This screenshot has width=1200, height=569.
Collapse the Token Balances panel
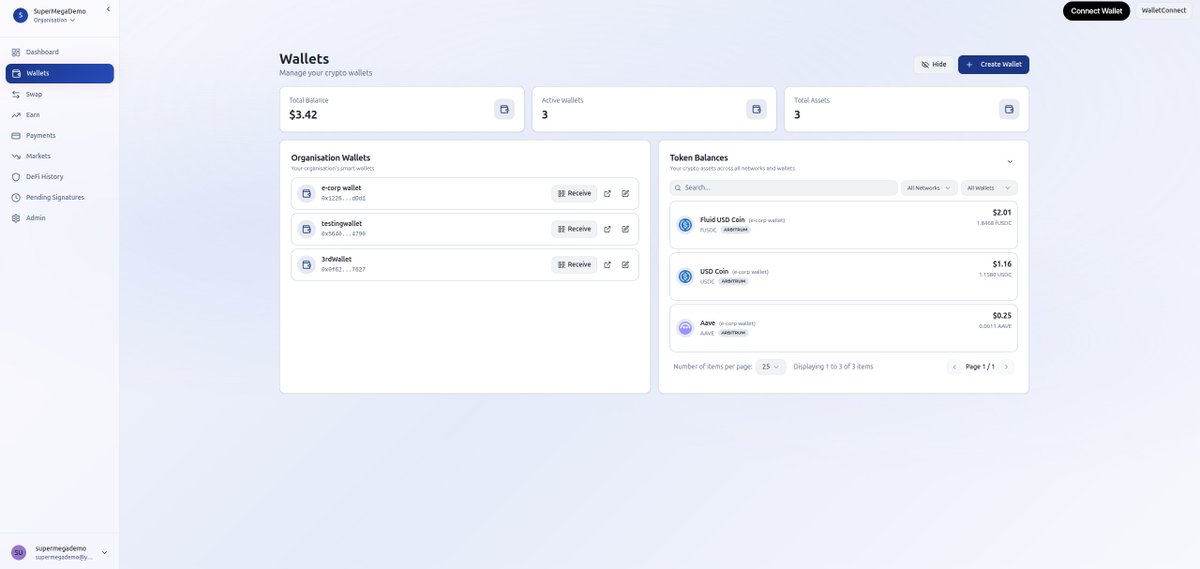click(1010, 161)
